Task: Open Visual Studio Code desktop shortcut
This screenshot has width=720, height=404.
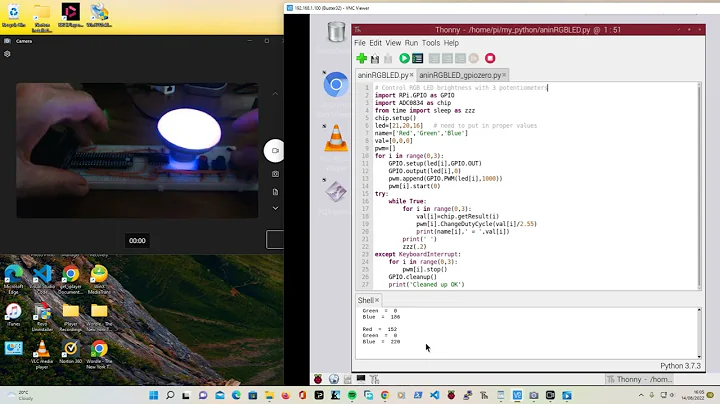Action: coord(42,280)
